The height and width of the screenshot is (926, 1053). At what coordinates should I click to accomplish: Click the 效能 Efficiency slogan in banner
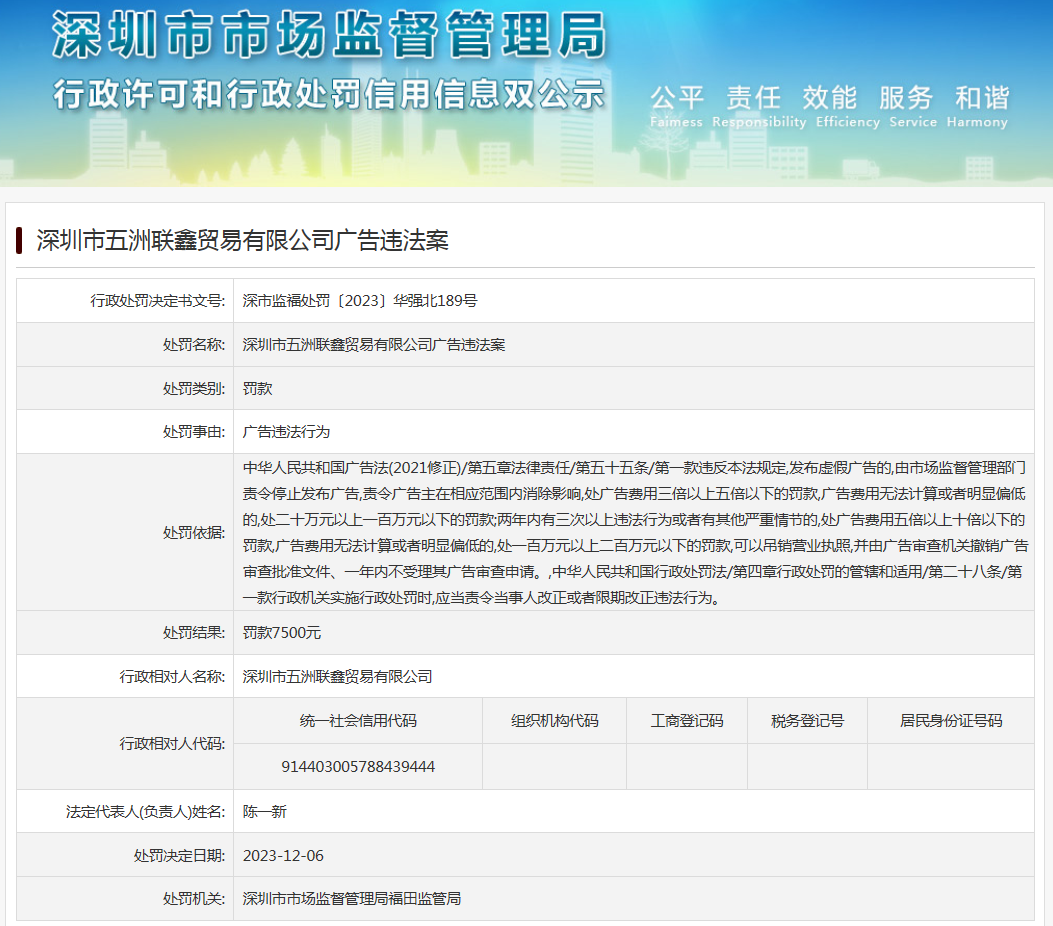point(832,105)
